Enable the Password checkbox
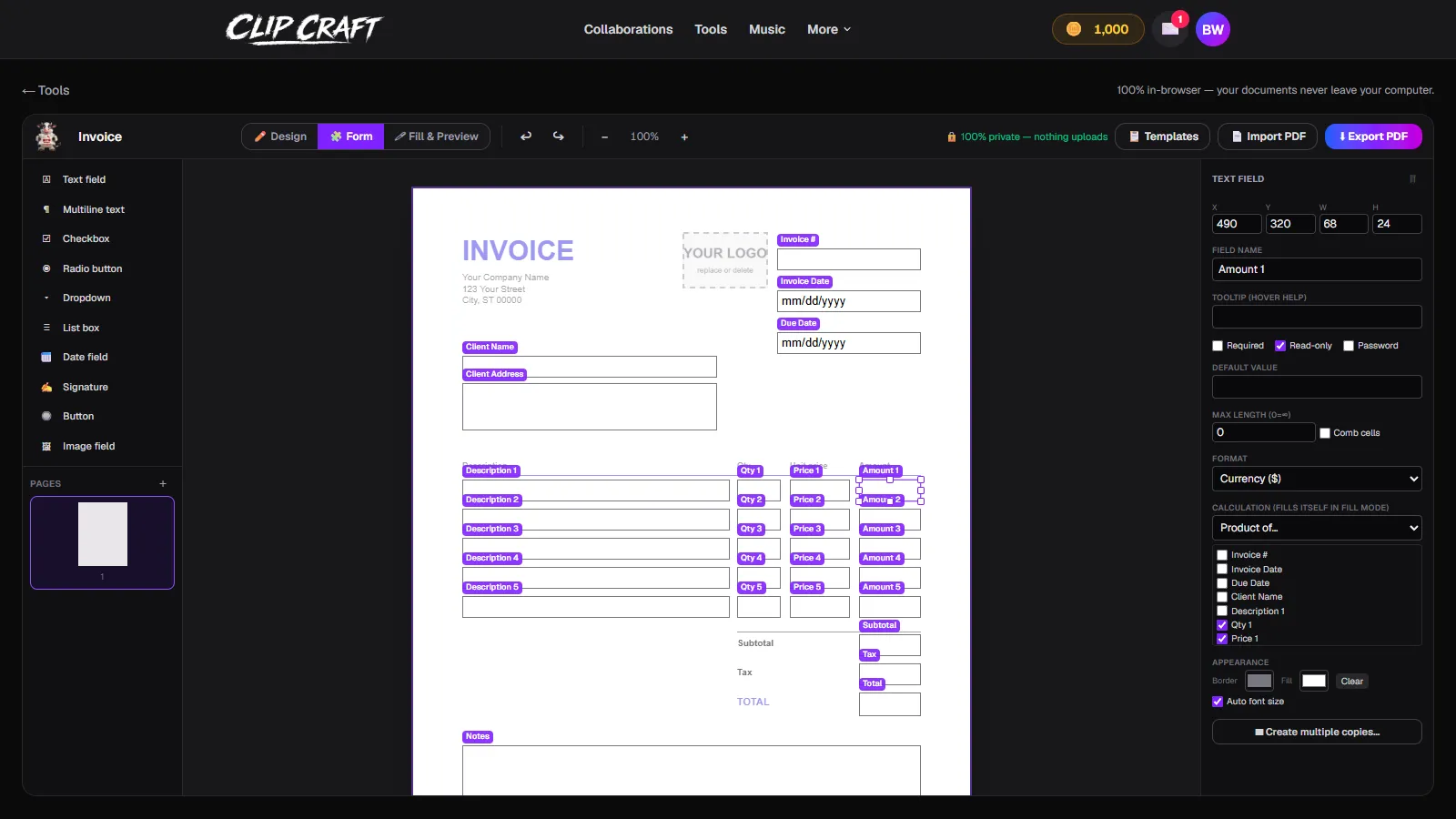The height and width of the screenshot is (819, 1456). coord(1349,346)
